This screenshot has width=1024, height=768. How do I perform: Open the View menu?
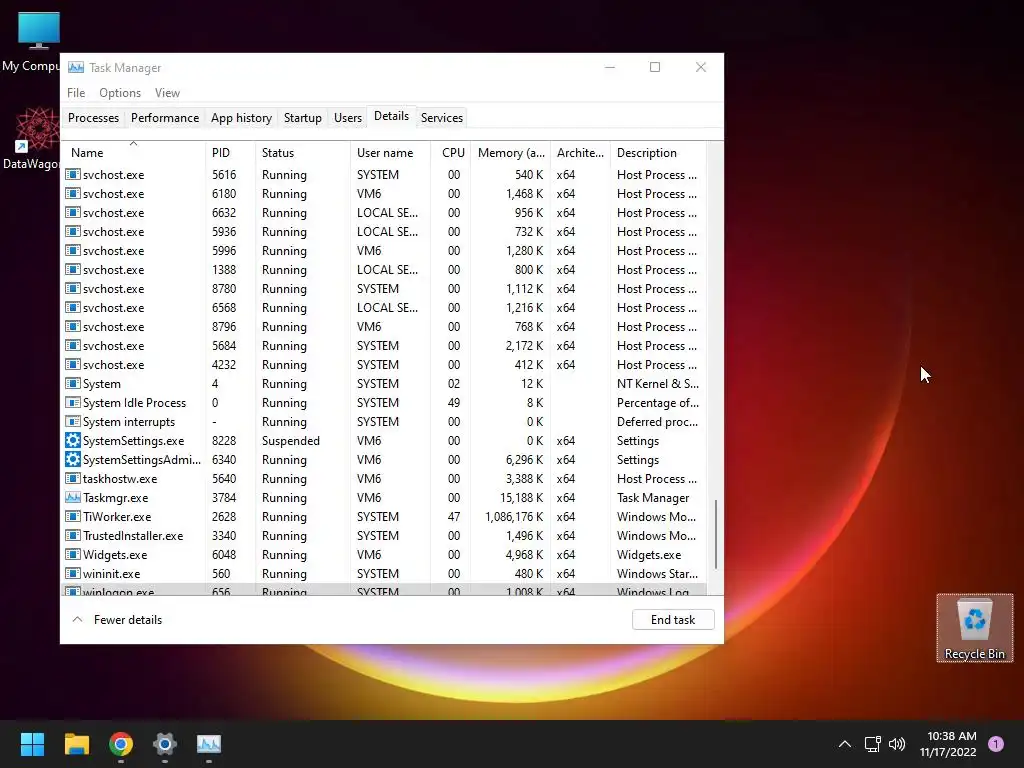pos(167,93)
